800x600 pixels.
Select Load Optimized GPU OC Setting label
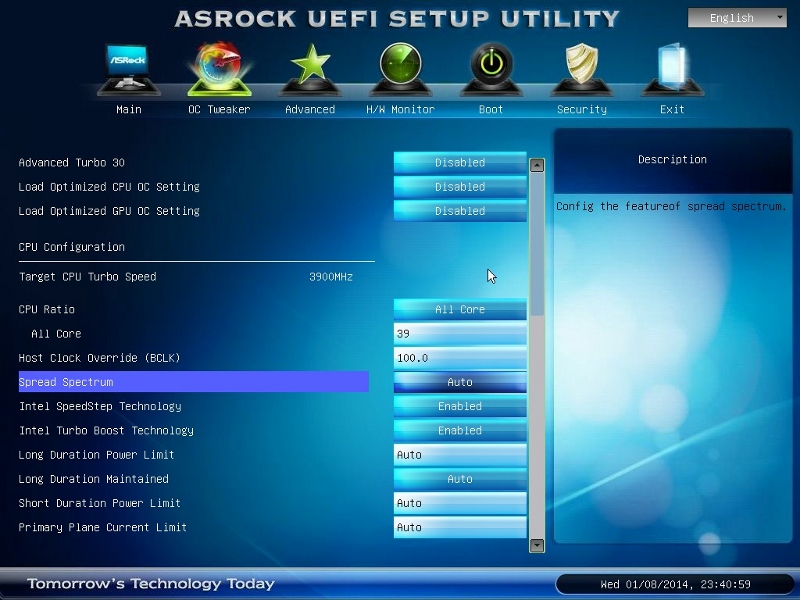point(109,211)
